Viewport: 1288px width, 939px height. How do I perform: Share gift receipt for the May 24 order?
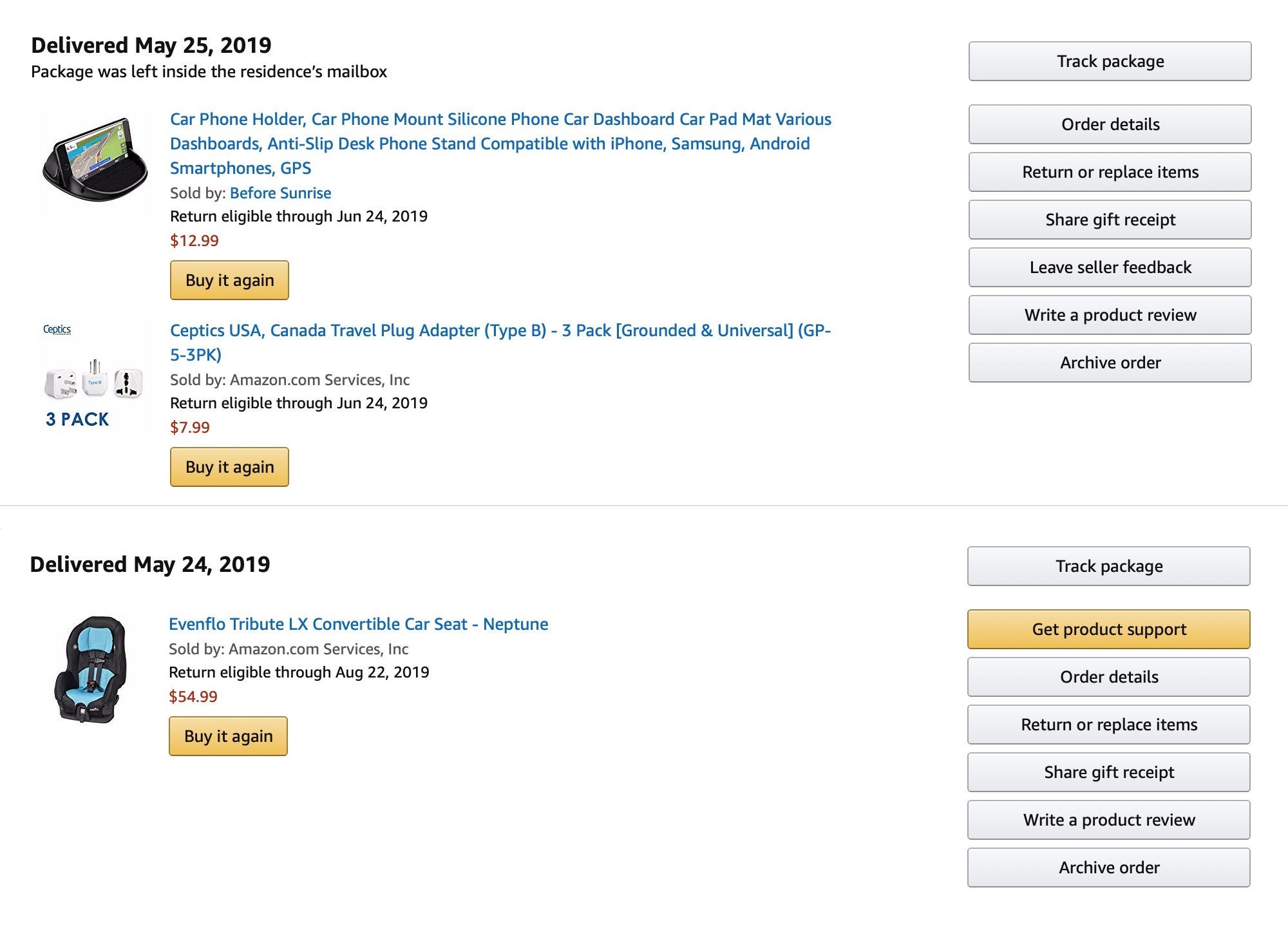1108,772
